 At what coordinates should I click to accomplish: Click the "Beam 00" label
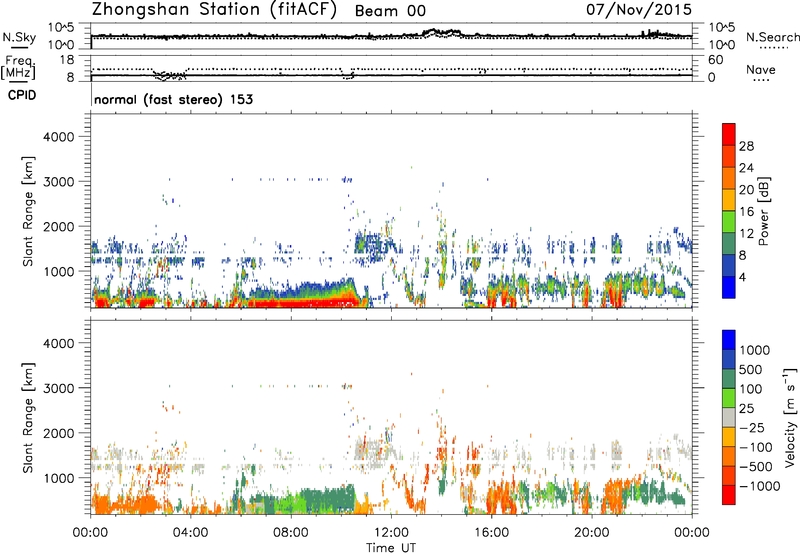tap(390, 11)
